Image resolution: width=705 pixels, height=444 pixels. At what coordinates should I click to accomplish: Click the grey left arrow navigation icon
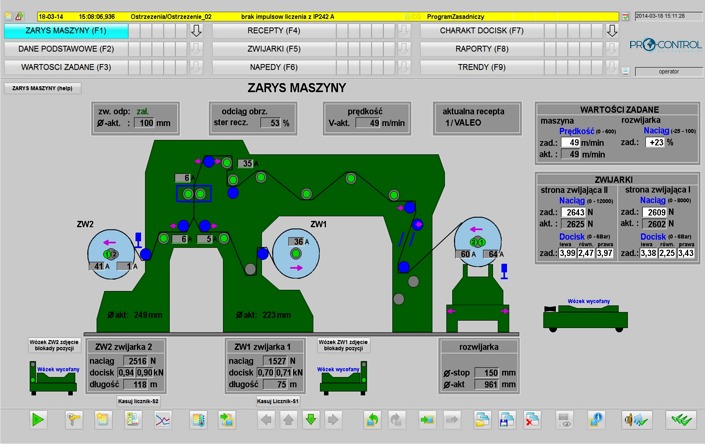[x=266, y=420]
